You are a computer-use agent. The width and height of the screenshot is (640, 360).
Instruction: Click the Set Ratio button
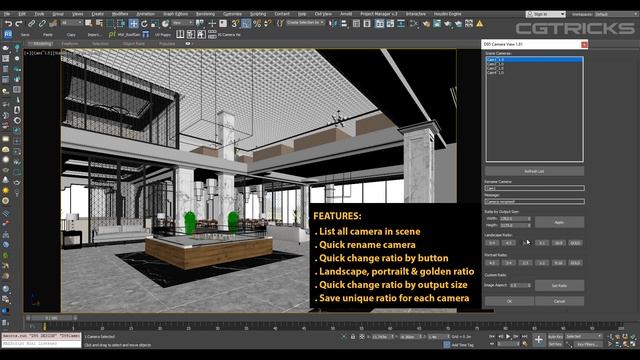click(x=559, y=285)
